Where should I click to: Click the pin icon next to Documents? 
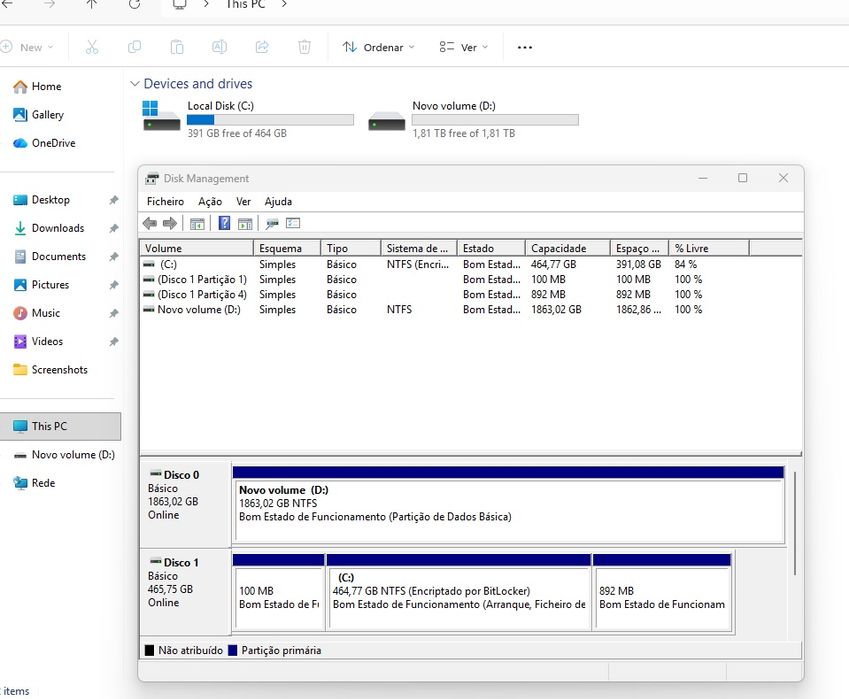click(114, 257)
